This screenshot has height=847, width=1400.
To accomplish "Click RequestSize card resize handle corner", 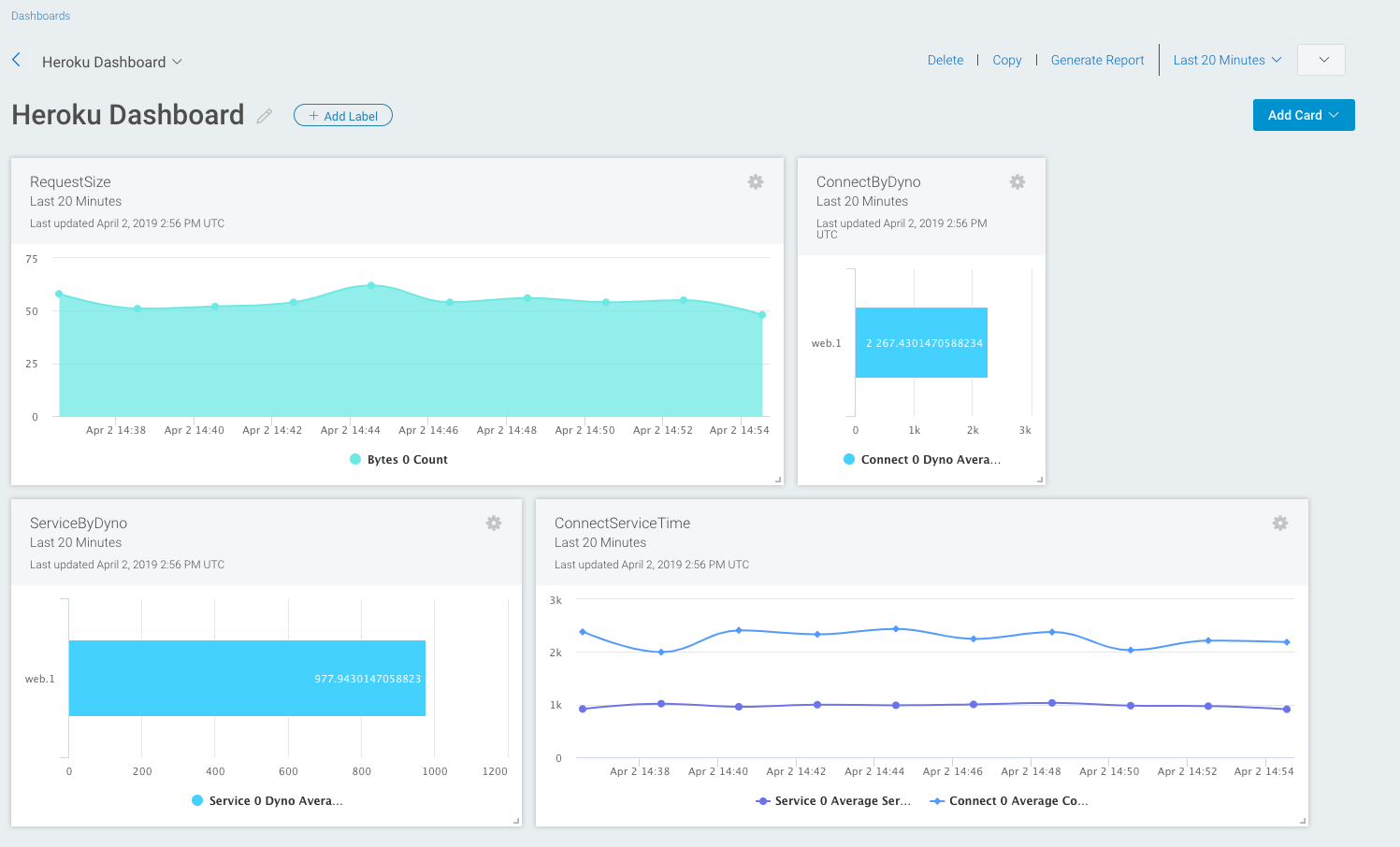I will tap(778, 480).
